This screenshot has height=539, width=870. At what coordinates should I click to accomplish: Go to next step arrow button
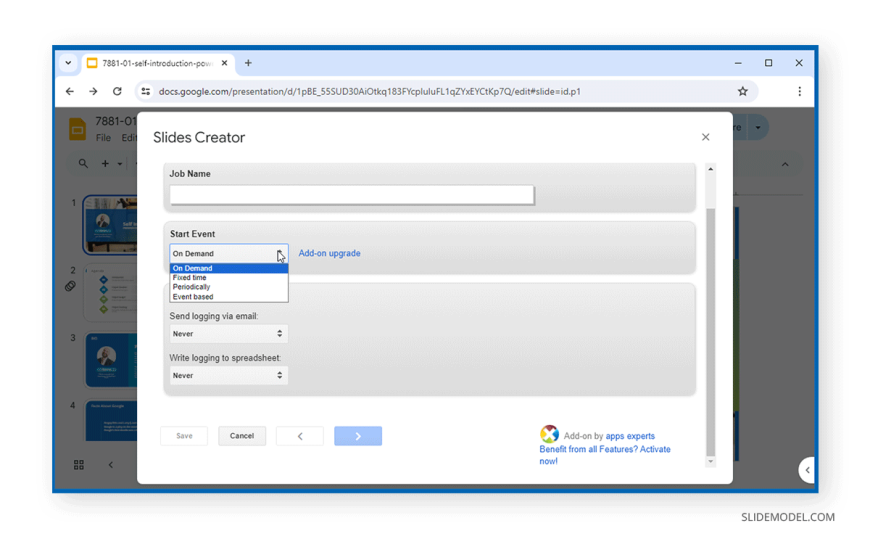tap(358, 436)
